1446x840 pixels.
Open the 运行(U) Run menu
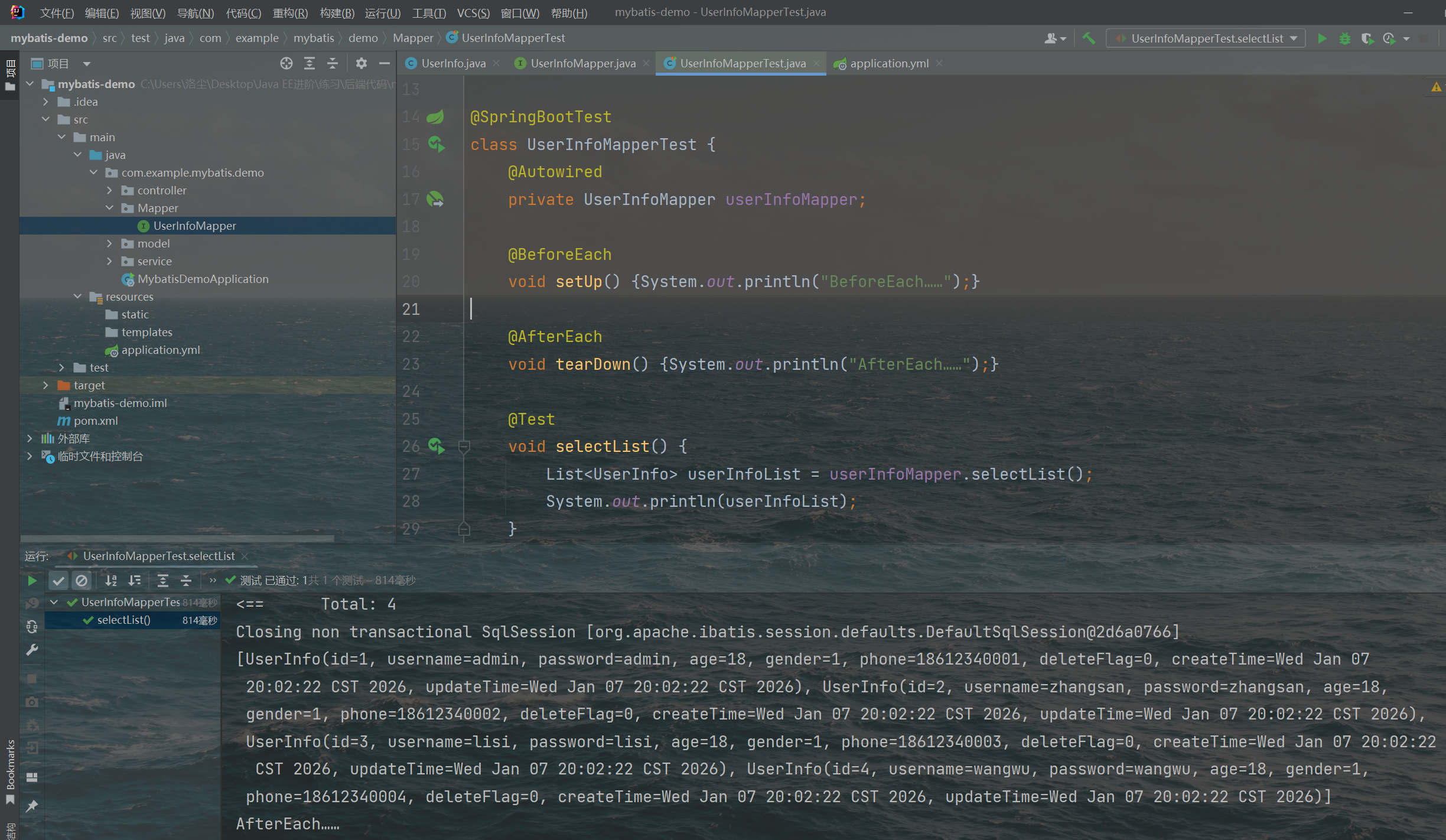click(x=382, y=12)
